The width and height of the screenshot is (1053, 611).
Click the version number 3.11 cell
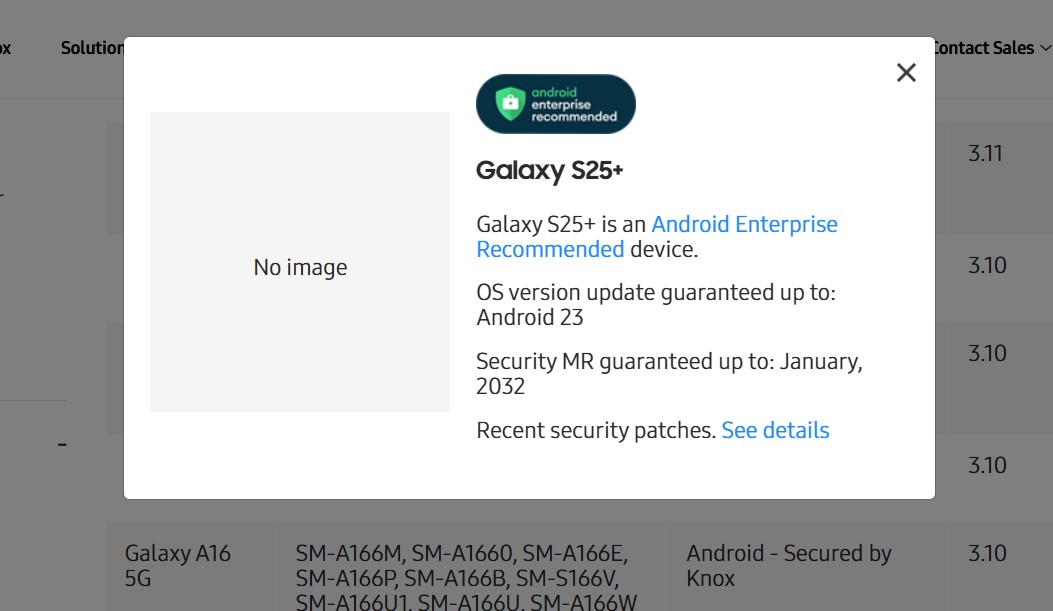click(983, 153)
